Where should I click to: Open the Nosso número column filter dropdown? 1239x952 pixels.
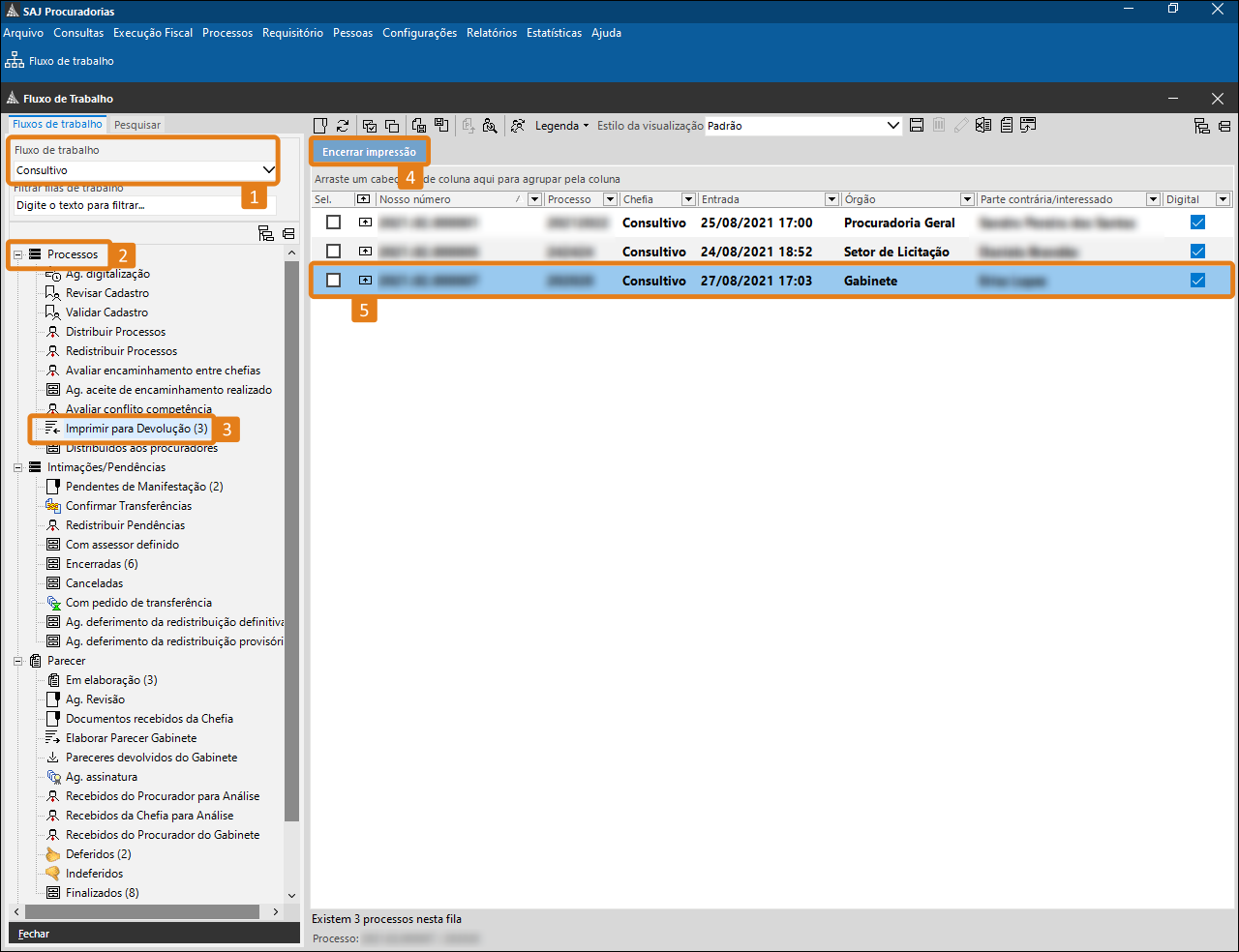(534, 199)
